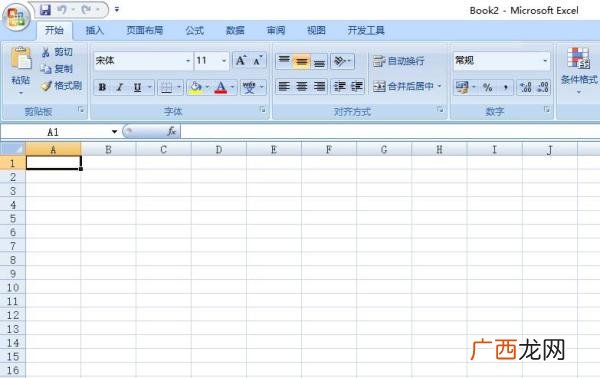This screenshot has height=378, width=600.
Task: Switch to the 开始 ribbon tab
Action: coord(54,30)
